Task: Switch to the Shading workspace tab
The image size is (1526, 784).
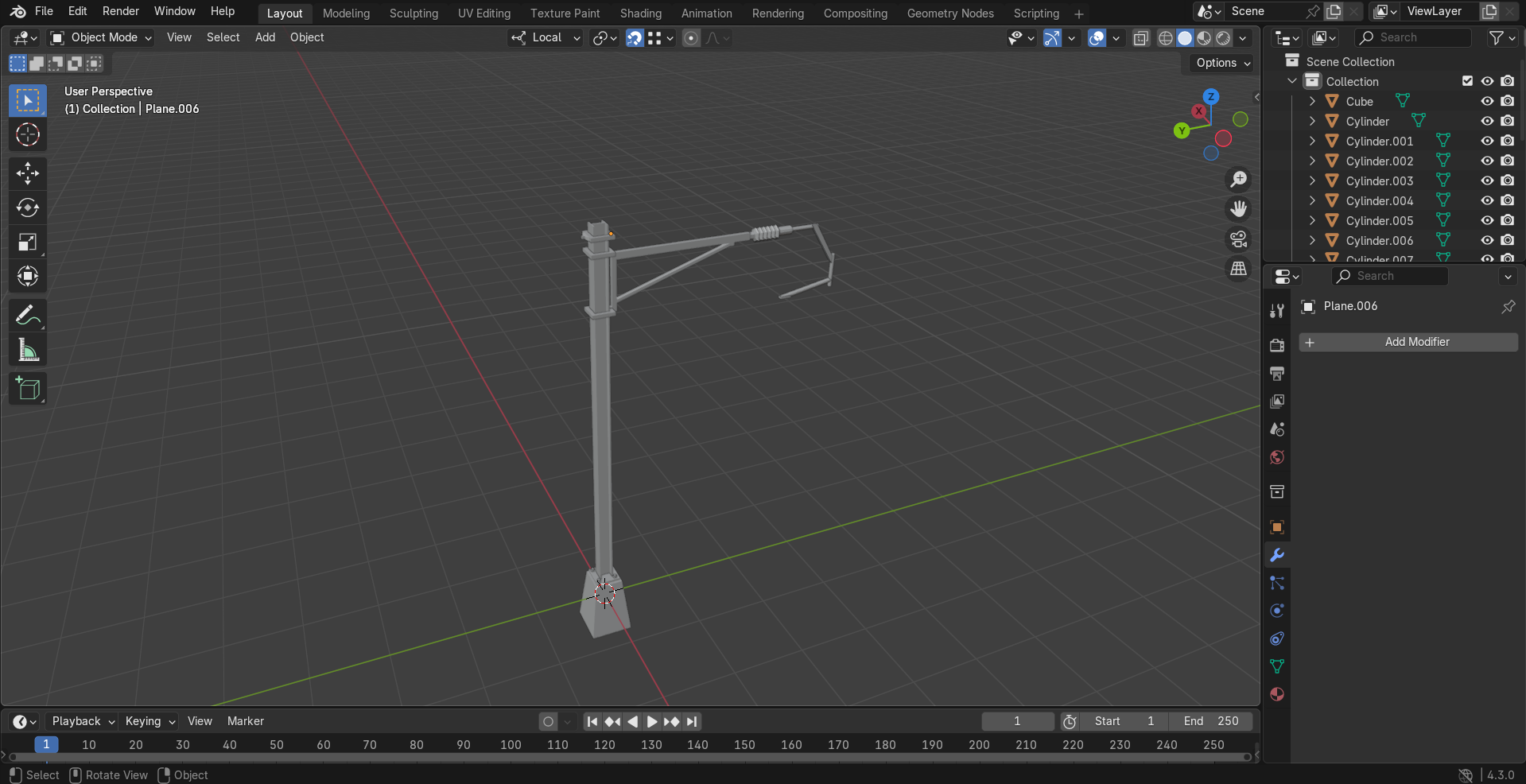Action: pyautogui.click(x=640, y=14)
